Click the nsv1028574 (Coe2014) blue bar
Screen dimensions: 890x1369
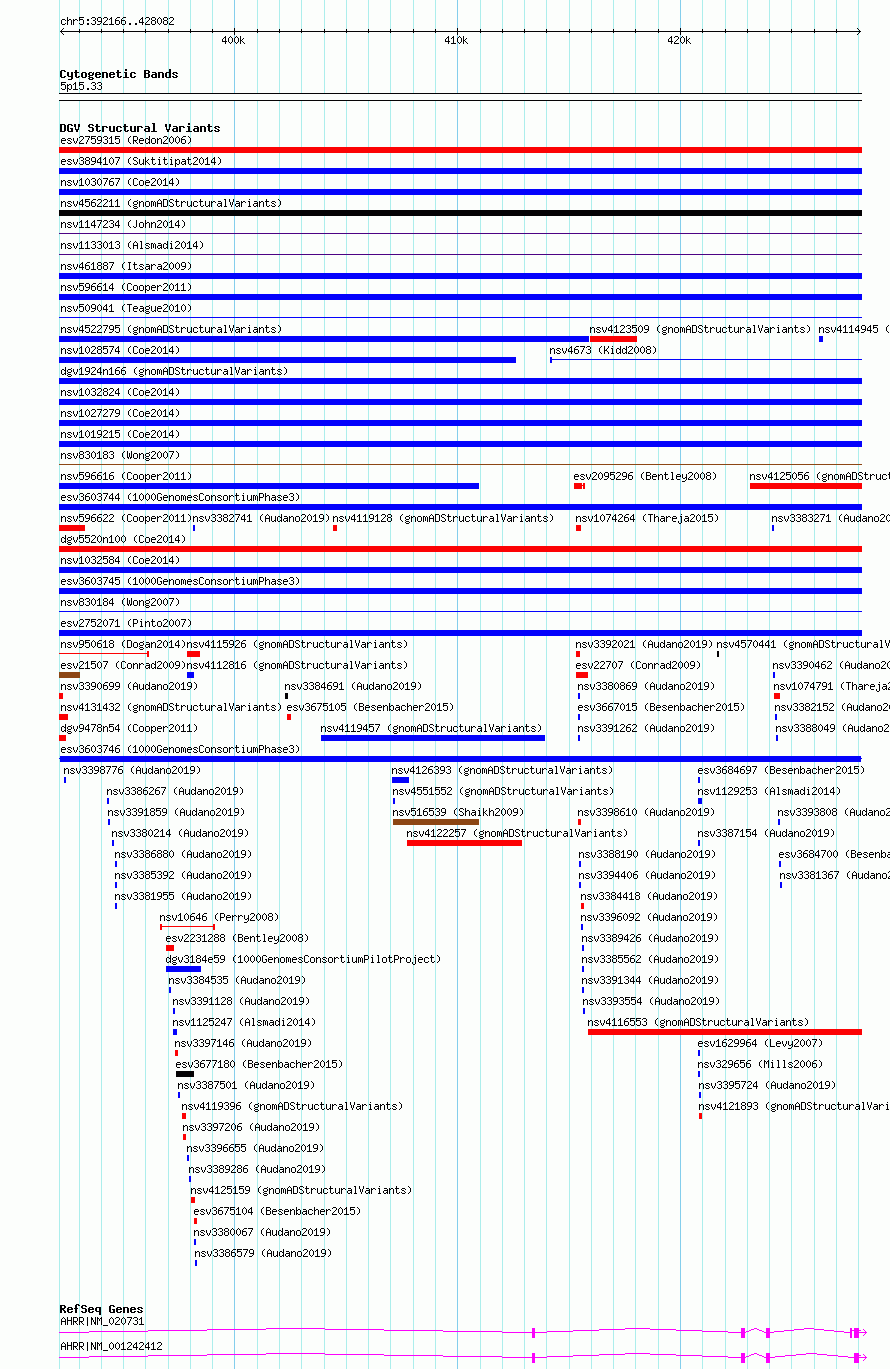point(288,360)
